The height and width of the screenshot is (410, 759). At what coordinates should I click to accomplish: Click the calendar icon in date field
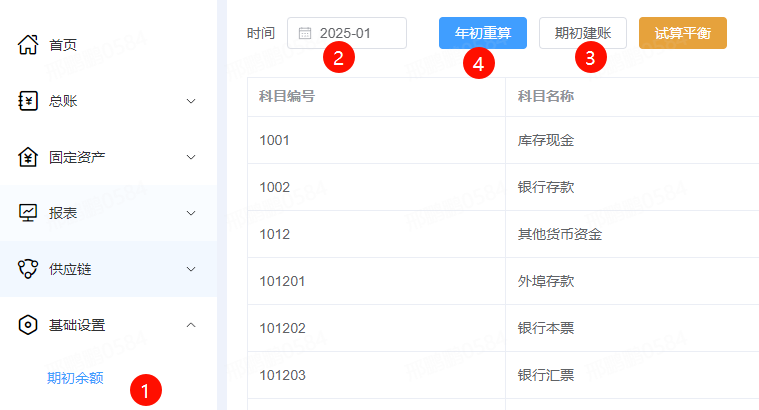[x=305, y=33]
